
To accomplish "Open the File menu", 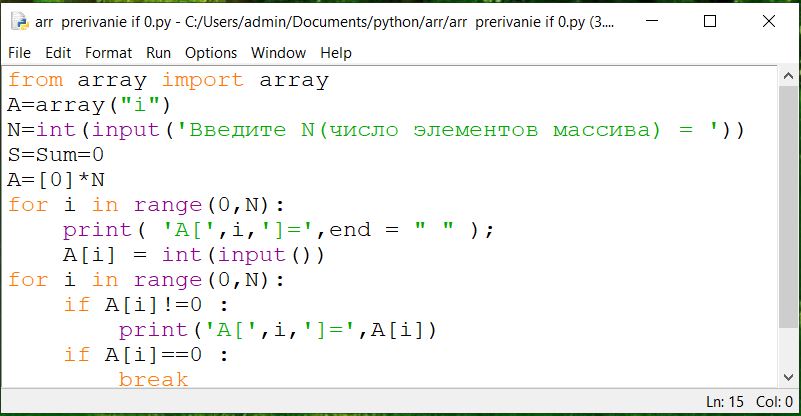I will click(19, 53).
